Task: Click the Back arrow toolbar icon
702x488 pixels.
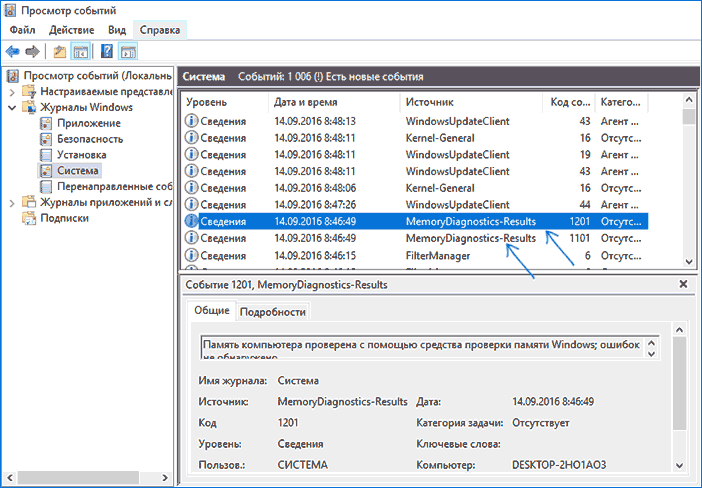Action: tap(12, 51)
